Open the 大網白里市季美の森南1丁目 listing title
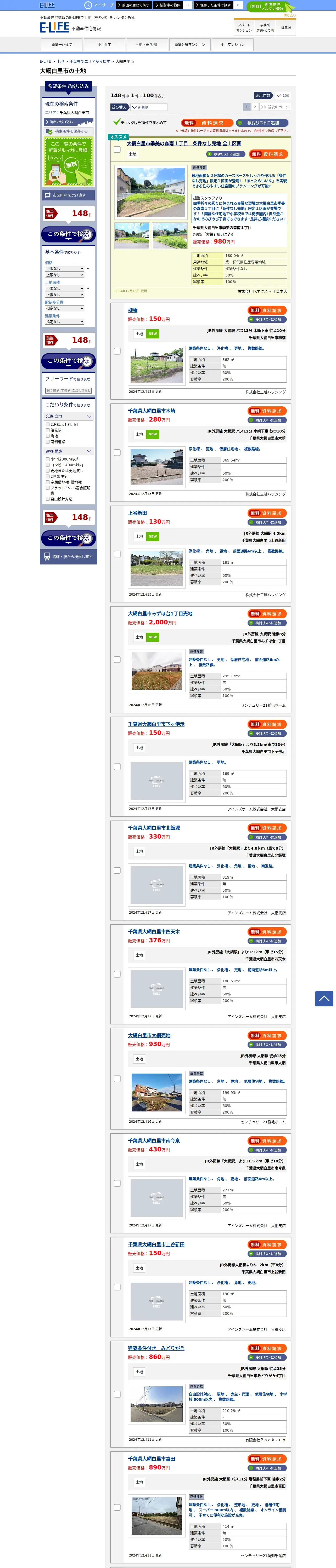336x1568 pixels. [x=184, y=144]
